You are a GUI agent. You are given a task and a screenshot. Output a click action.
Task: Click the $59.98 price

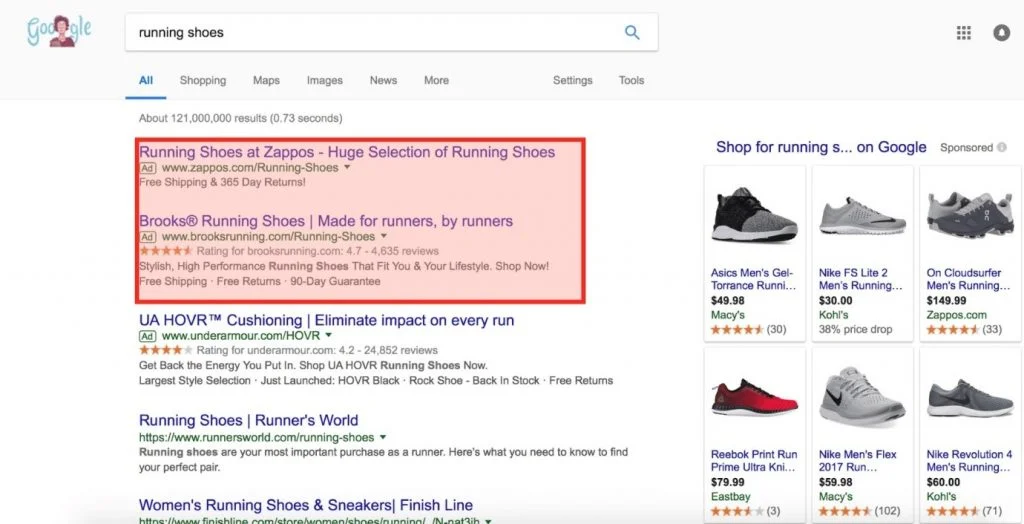pyautogui.click(x=835, y=482)
